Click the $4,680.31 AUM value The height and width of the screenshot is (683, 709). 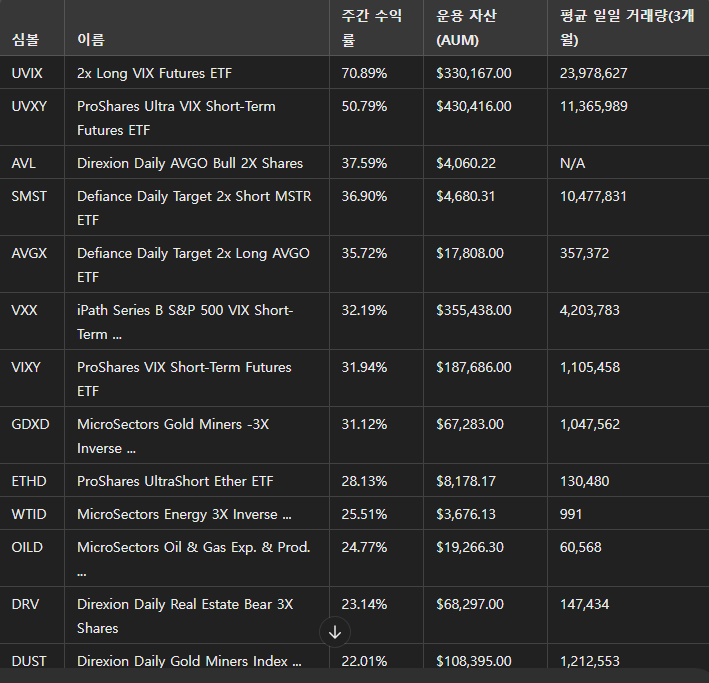[x=466, y=196]
